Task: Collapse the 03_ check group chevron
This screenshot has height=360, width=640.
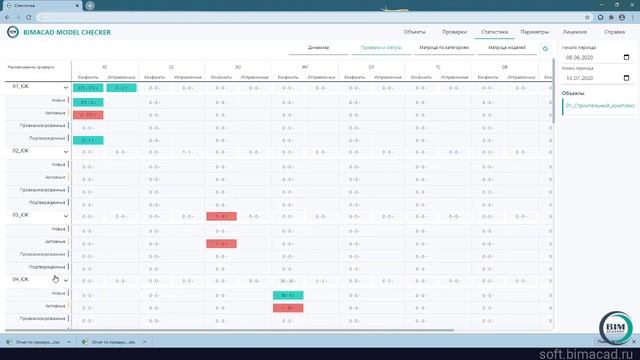Action: coord(66,216)
